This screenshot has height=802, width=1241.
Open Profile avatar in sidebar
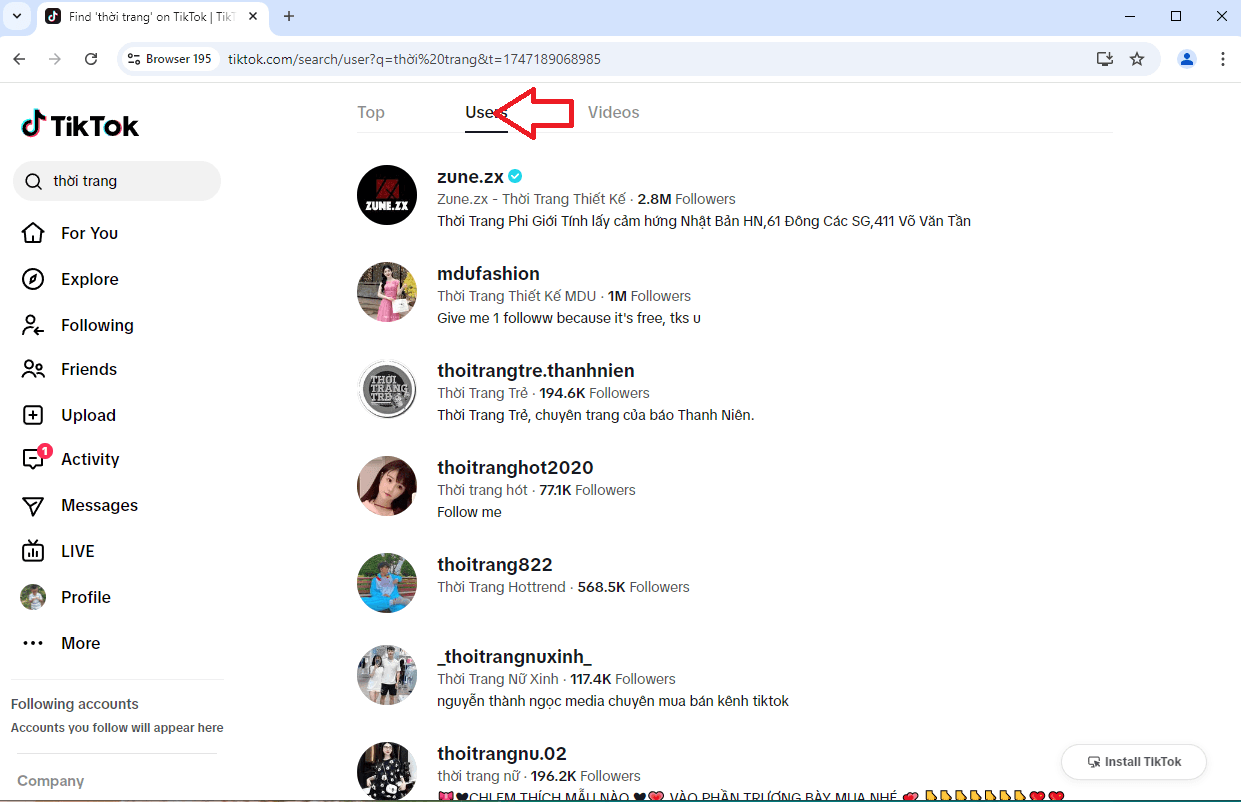point(33,597)
